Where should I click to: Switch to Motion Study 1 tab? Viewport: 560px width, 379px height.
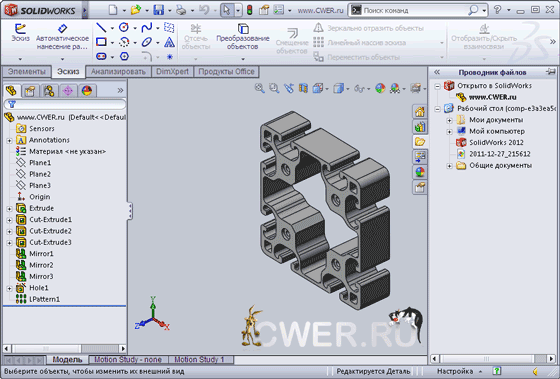click(x=199, y=359)
